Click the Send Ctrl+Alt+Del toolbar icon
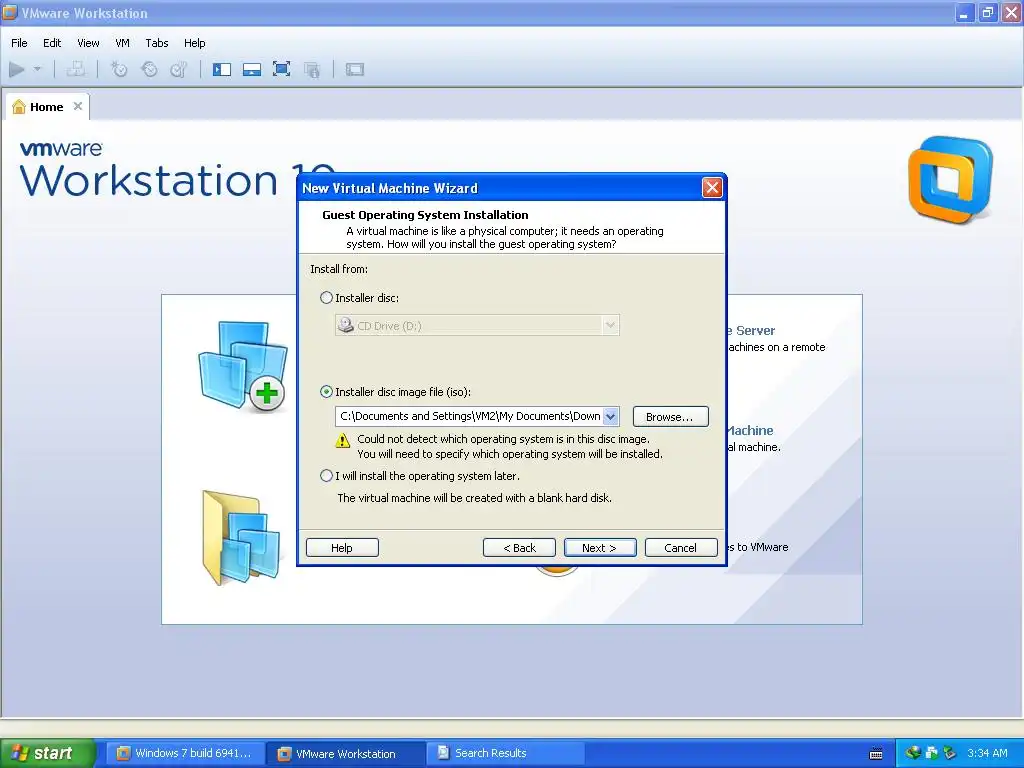Viewport: 1024px width, 768px height. (76, 69)
